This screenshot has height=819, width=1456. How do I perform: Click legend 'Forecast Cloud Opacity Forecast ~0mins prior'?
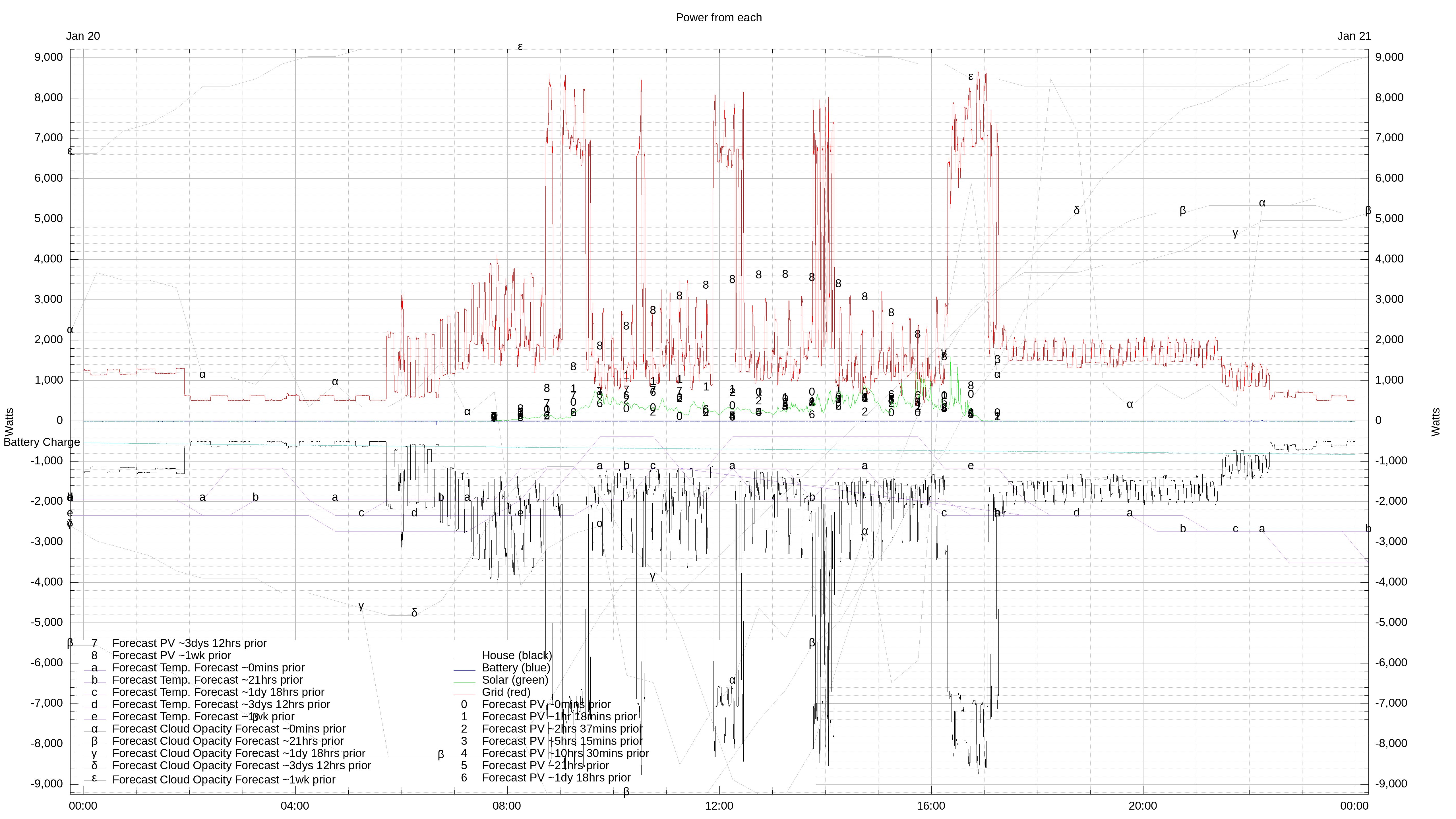tap(229, 729)
